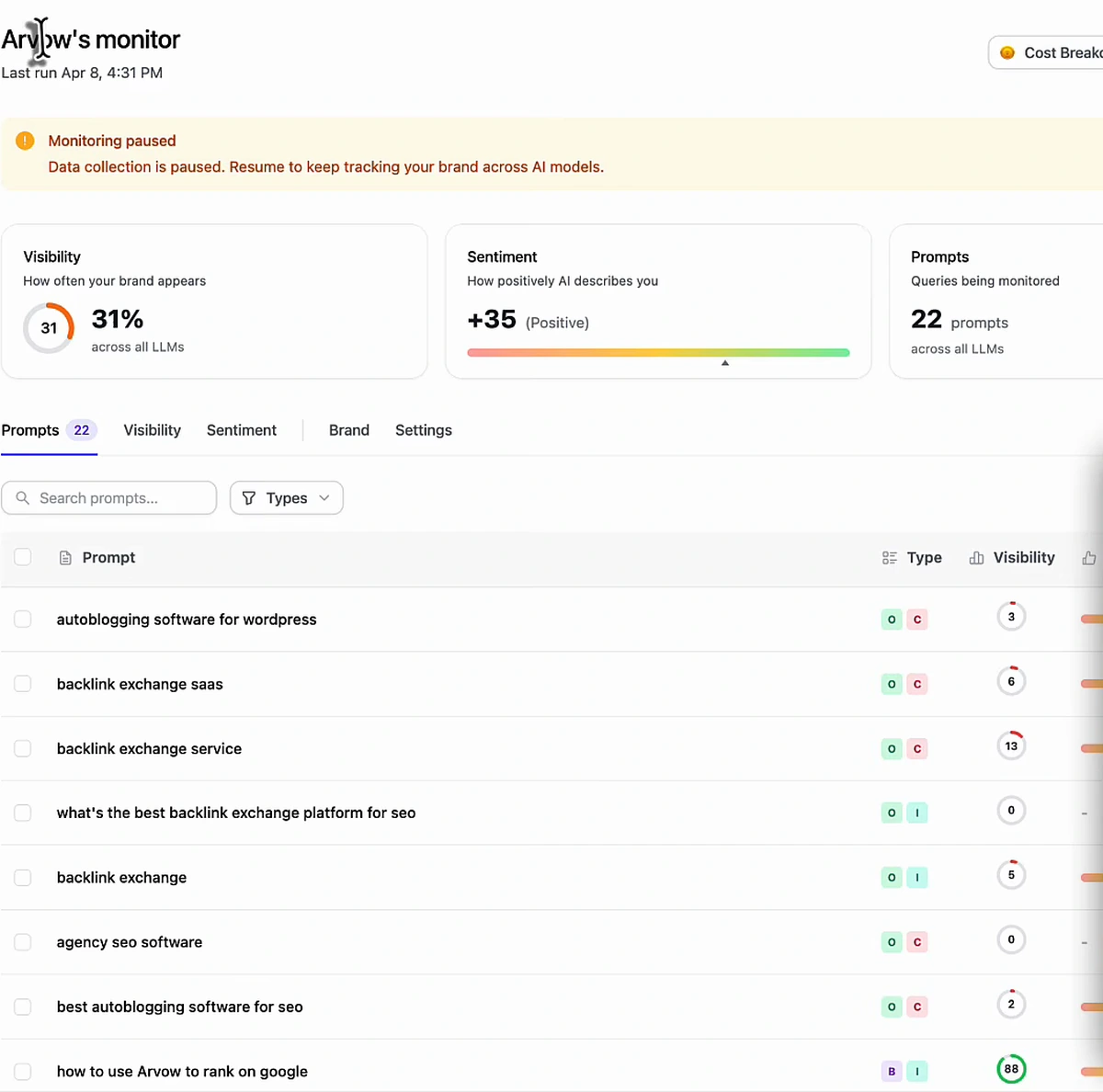Open the Types filter dropdown
The height and width of the screenshot is (1092, 1103).
click(x=287, y=497)
